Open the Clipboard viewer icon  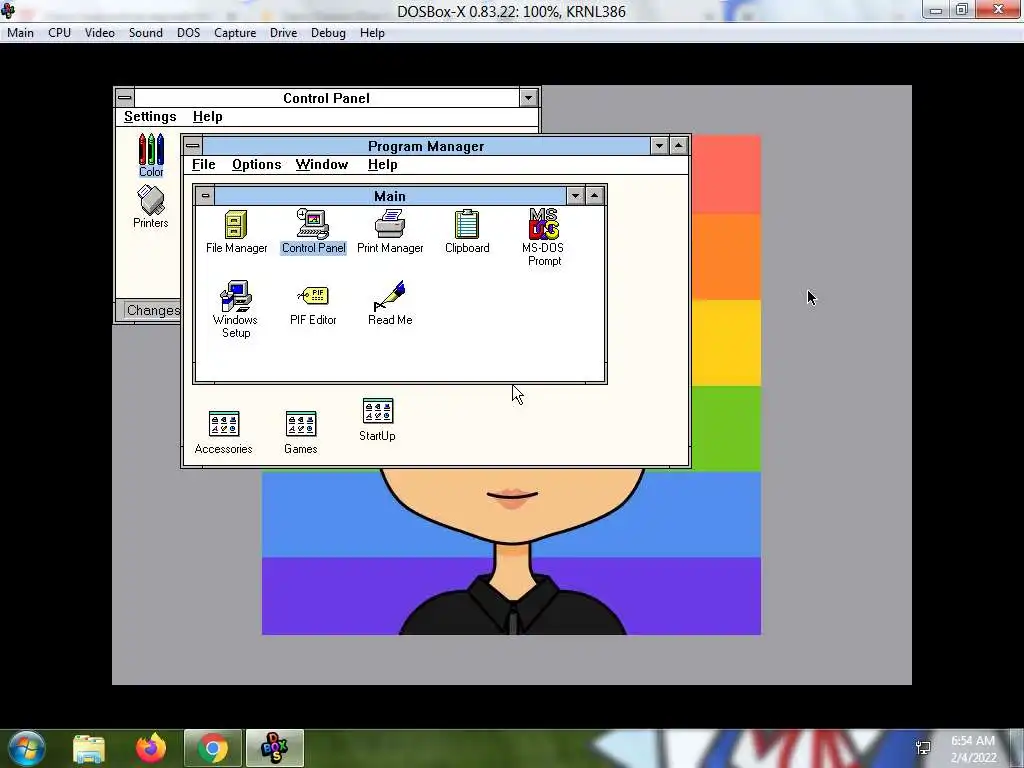(x=467, y=231)
